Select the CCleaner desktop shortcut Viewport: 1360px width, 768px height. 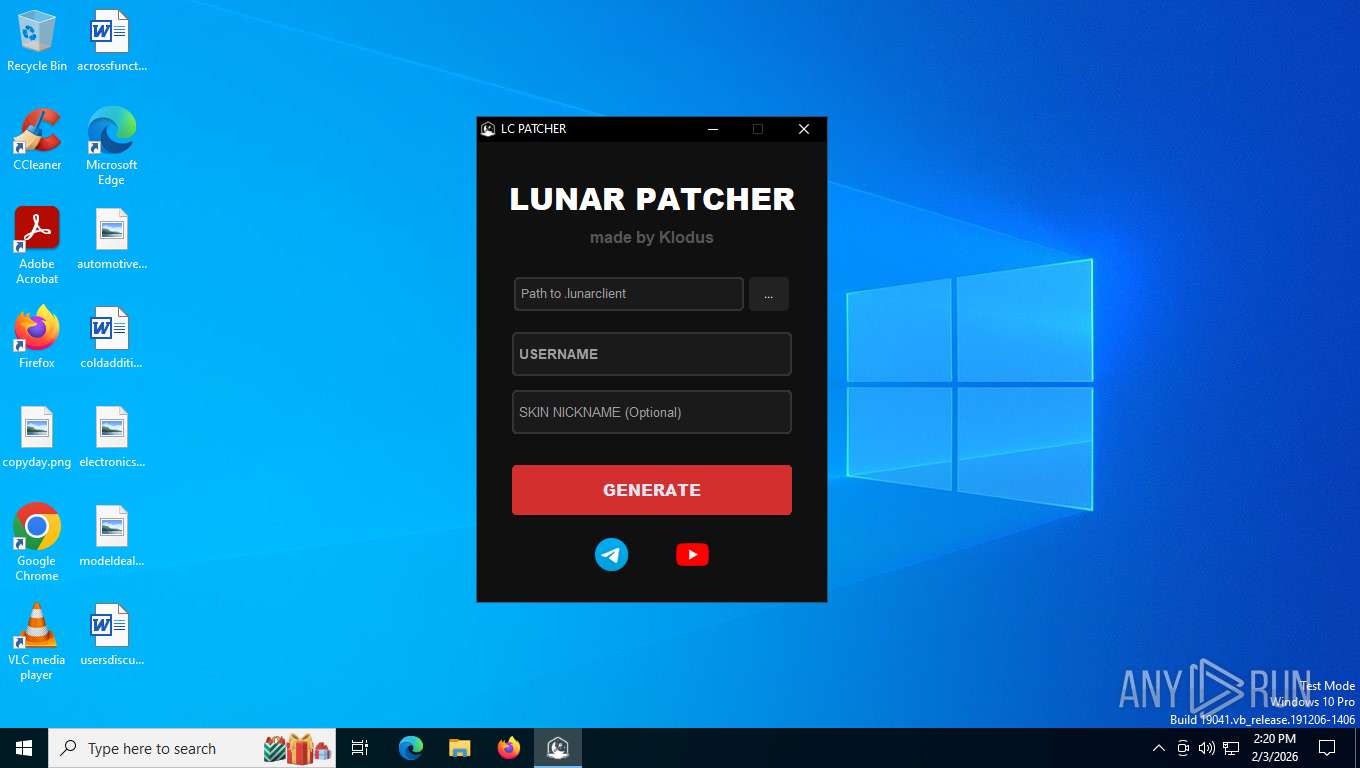pyautogui.click(x=37, y=140)
